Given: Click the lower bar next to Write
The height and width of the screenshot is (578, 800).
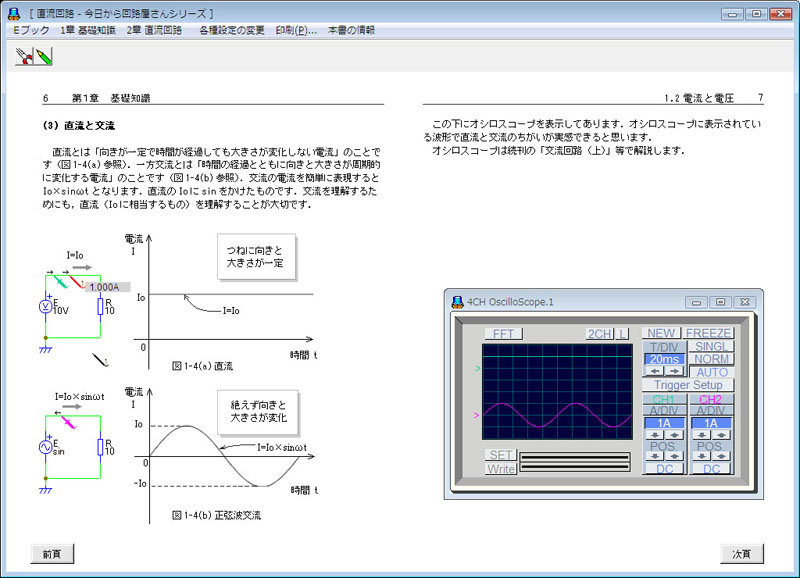Looking at the screenshot, I should point(574,467).
